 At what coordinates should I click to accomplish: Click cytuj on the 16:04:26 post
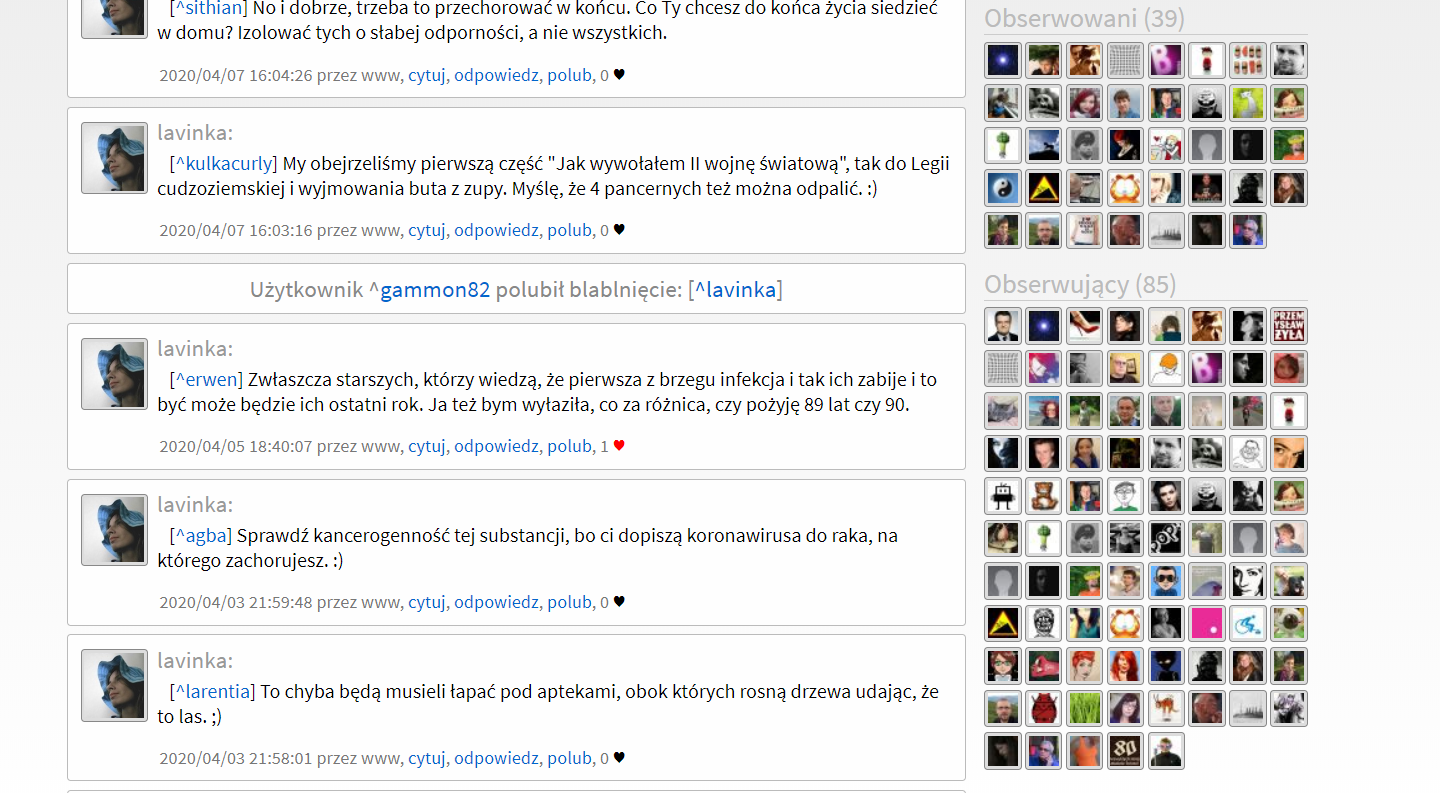coord(427,75)
